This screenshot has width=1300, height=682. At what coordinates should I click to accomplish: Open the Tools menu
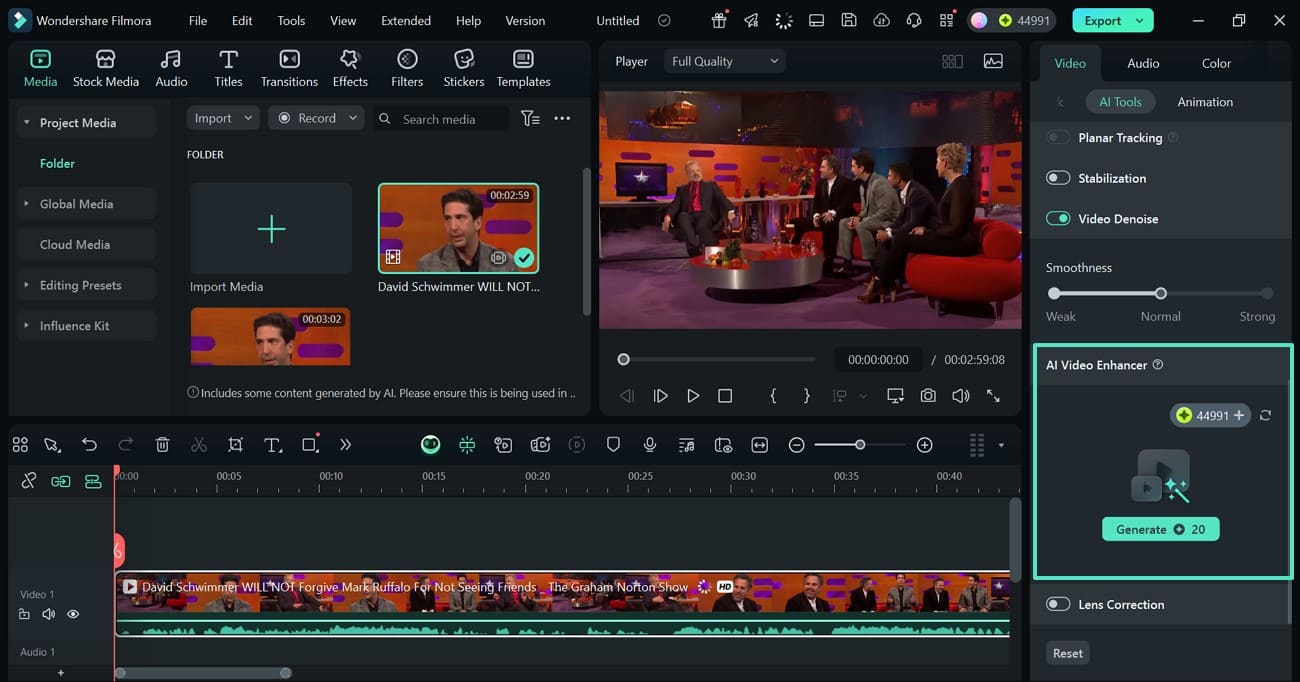tap(291, 20)
